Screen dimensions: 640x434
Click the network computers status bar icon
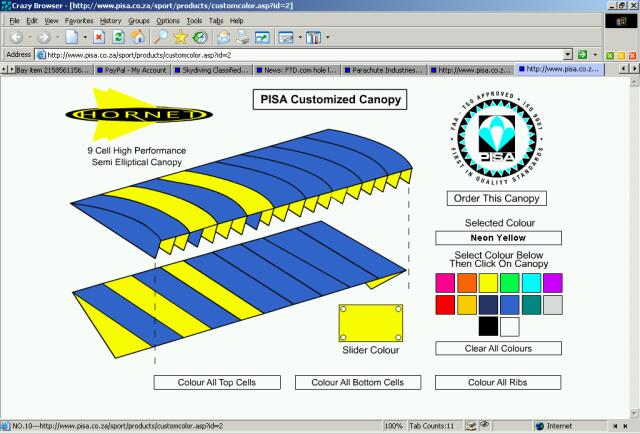(x=471, y=426)
